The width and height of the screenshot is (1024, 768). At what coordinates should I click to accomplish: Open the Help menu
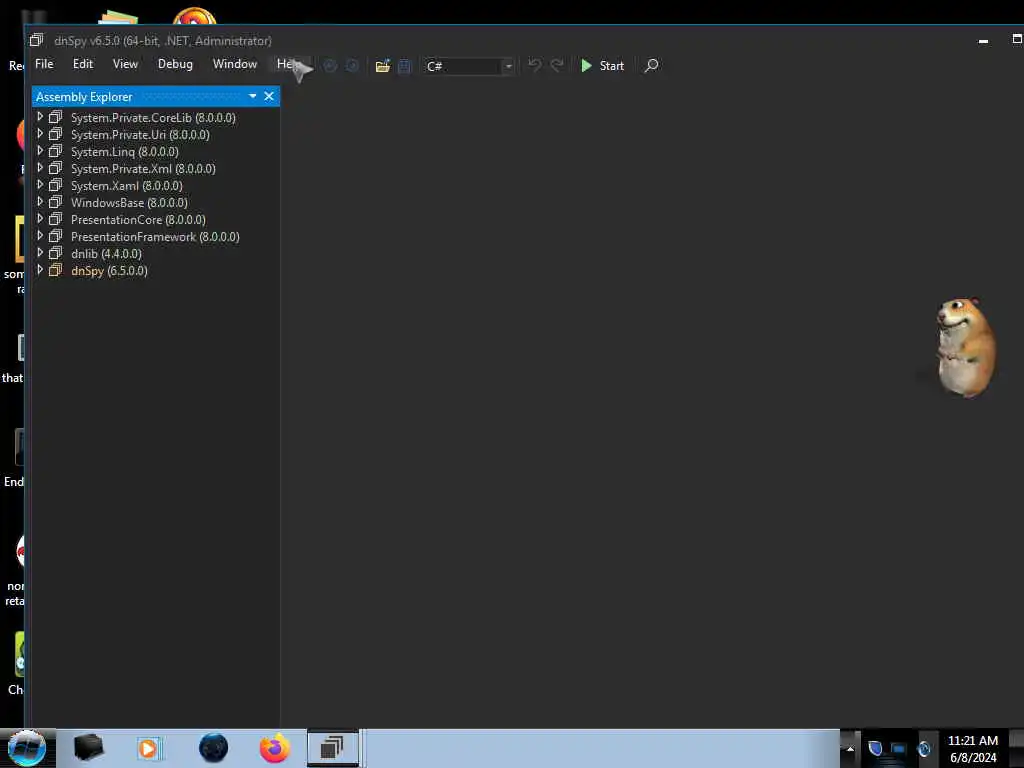pos(288,64)
